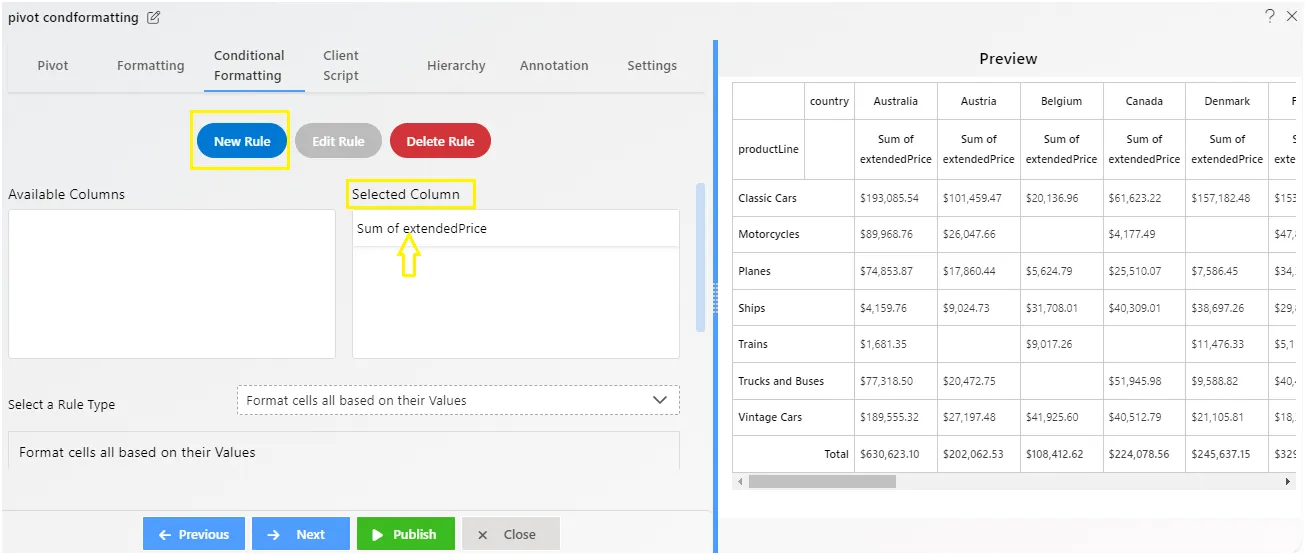Viewport: 1305px width, 555px height.
Task: Click the $630,623.10 total cell
Action: (895, 454)
